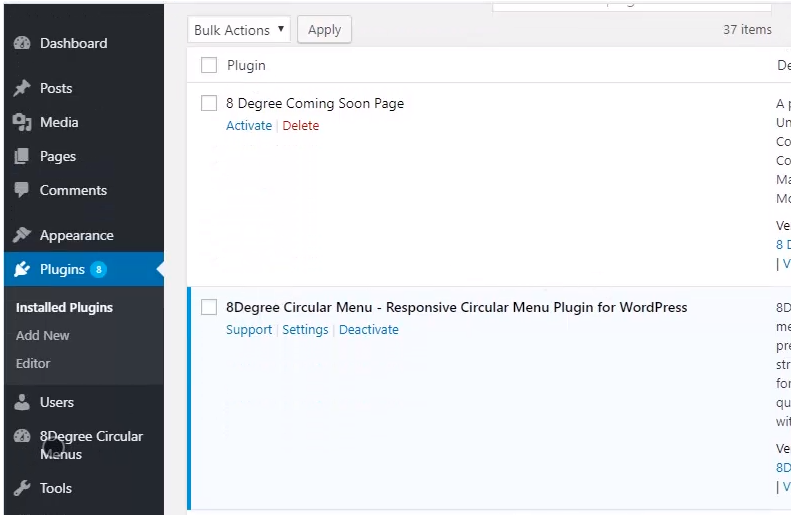Activate the 8 Degree Coming Soon Page plugin

[249, 126]
